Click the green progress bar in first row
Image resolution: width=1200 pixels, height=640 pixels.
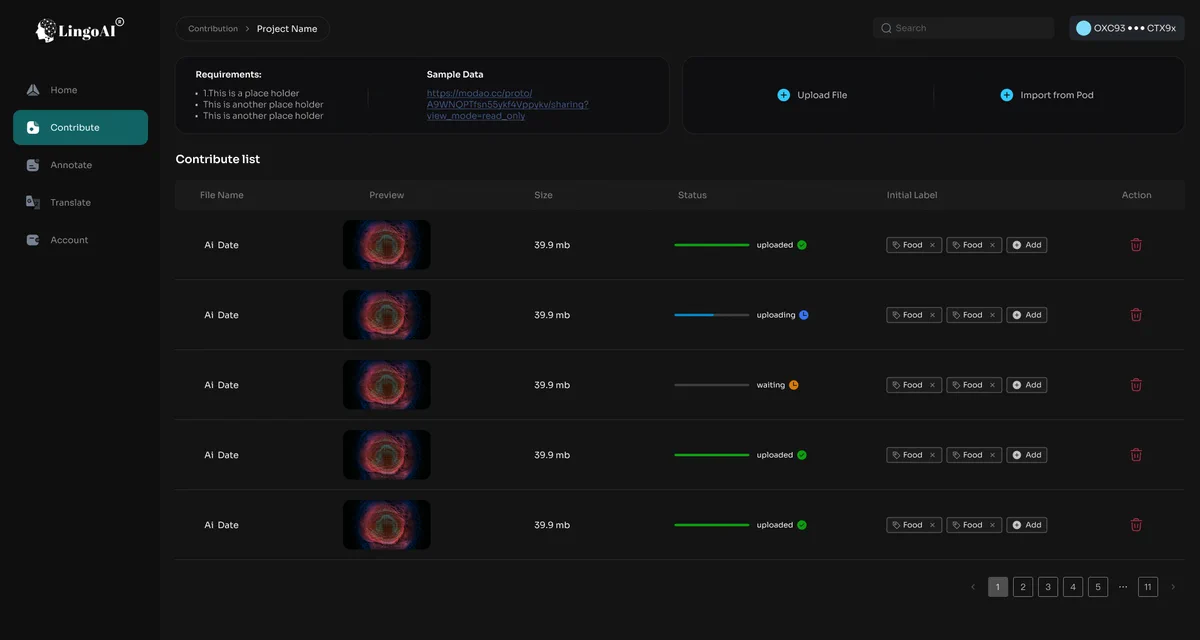(712, 245)
